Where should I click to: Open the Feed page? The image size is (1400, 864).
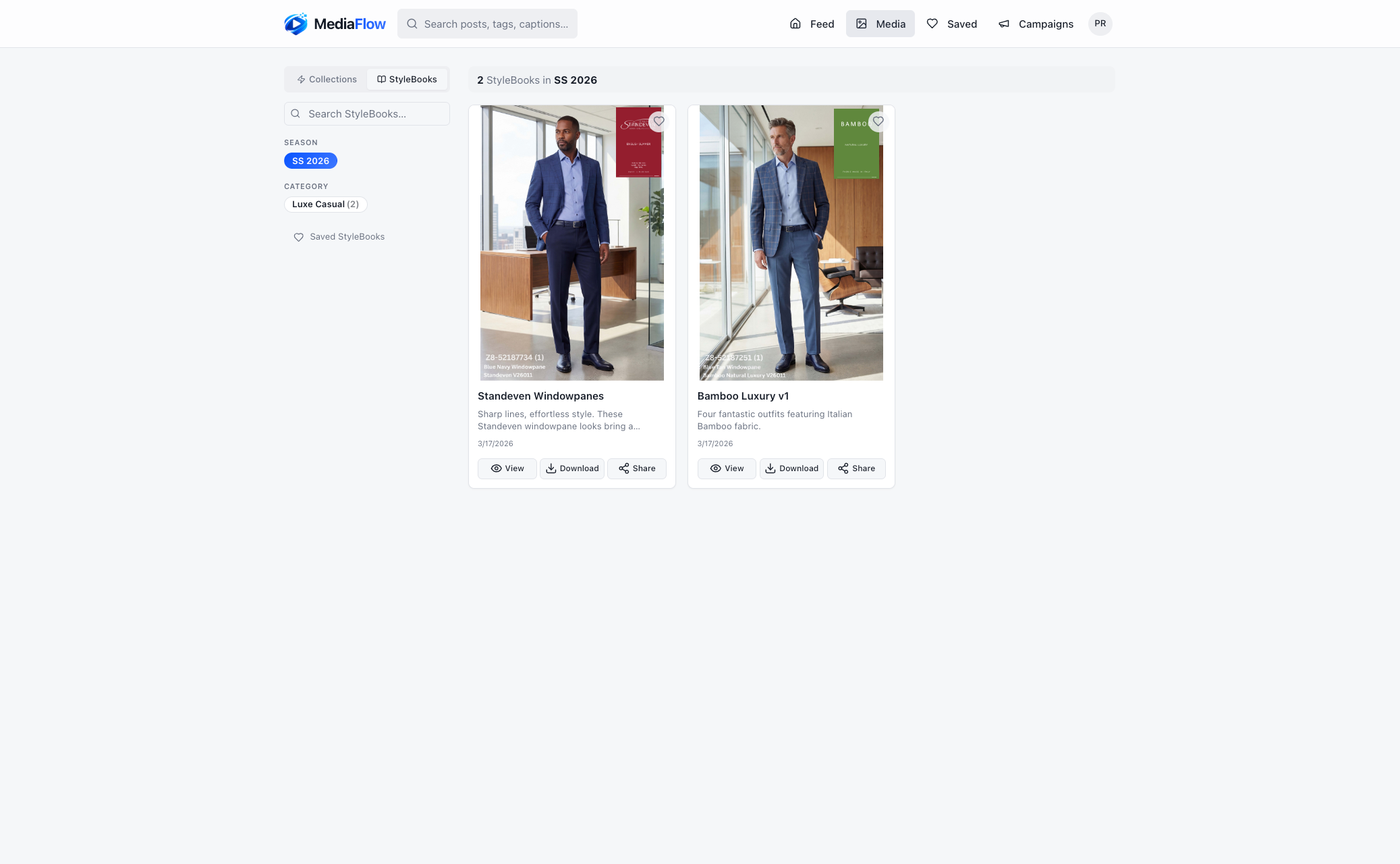(812, 24)
